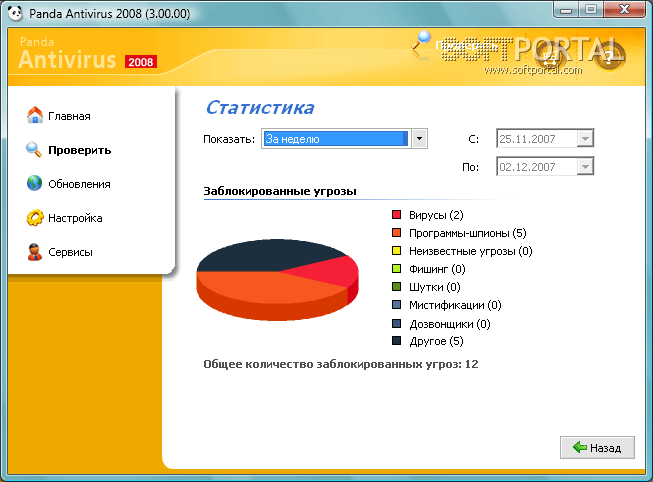Click the Проверить magnifier icon in sidebar
653x482 pixels.
click(x=34, y=150)
